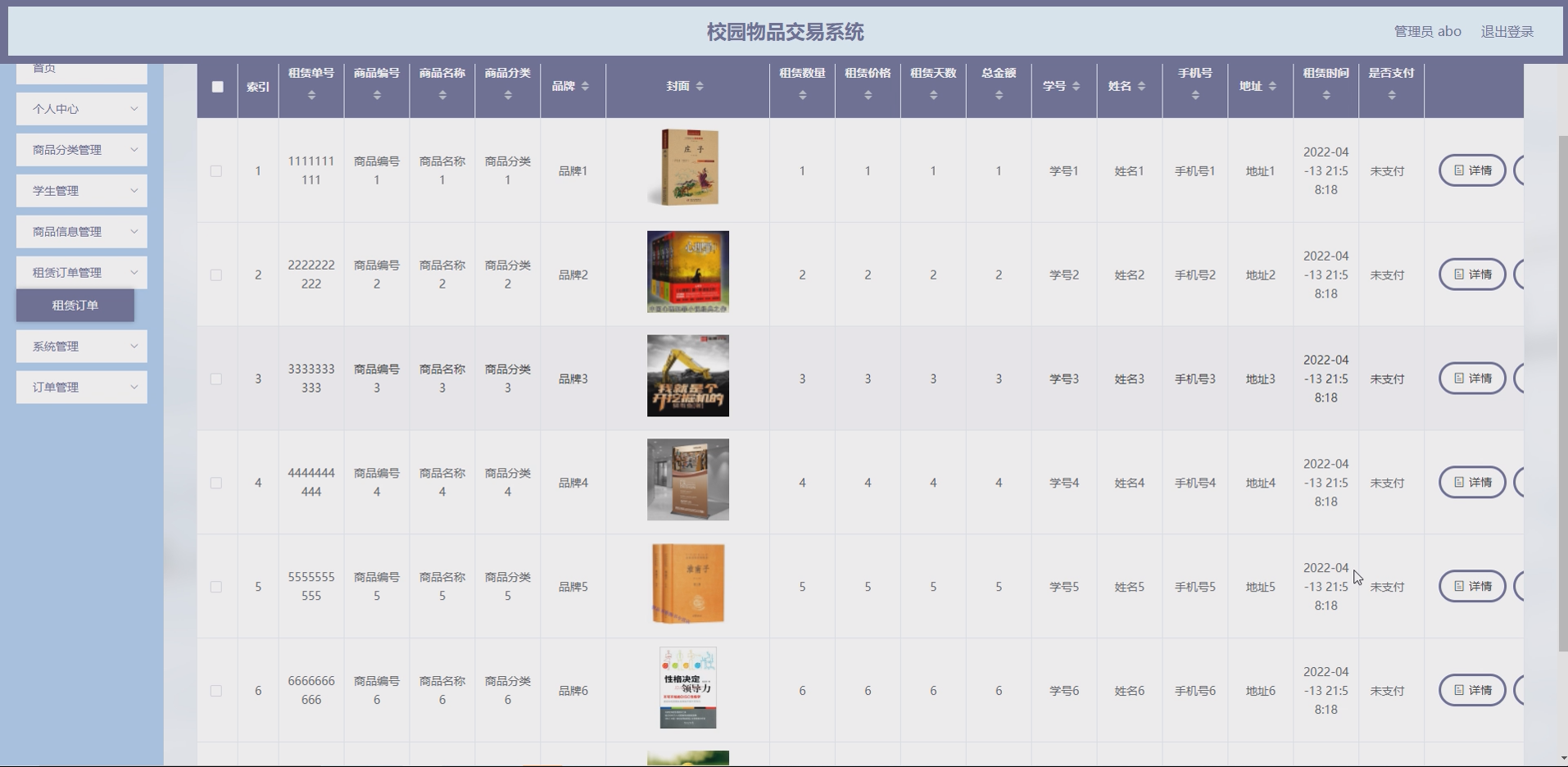
Task: Go to 首页 in the sidebar
Action: pos(82,72)
